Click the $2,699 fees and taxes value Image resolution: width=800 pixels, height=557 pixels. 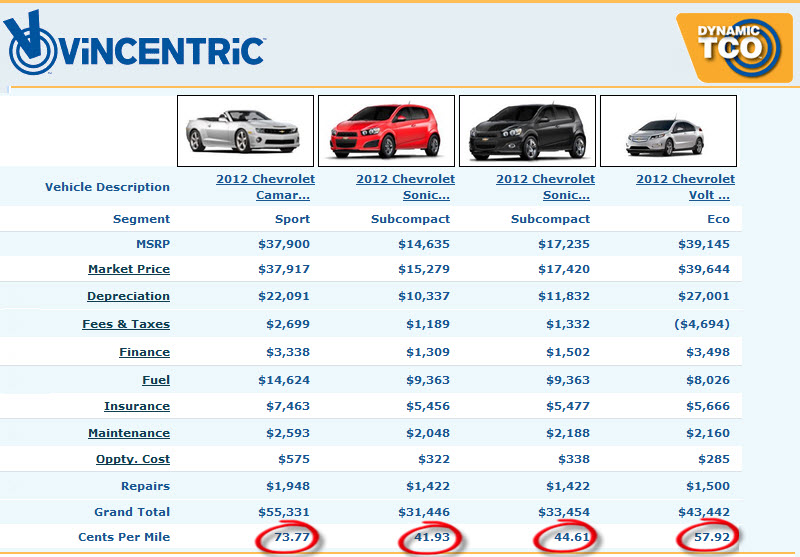coord(288,324)
